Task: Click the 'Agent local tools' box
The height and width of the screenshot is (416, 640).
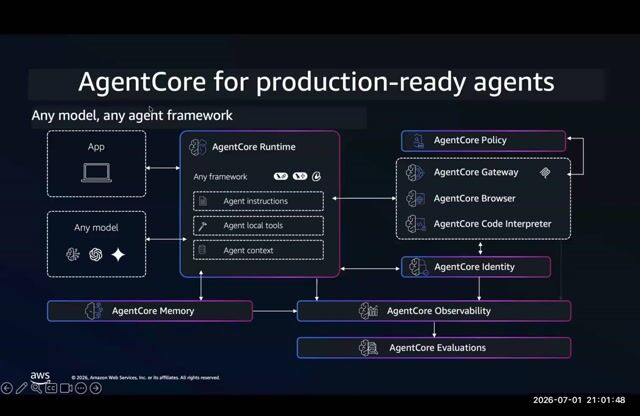Action: [x=258, y=226]
